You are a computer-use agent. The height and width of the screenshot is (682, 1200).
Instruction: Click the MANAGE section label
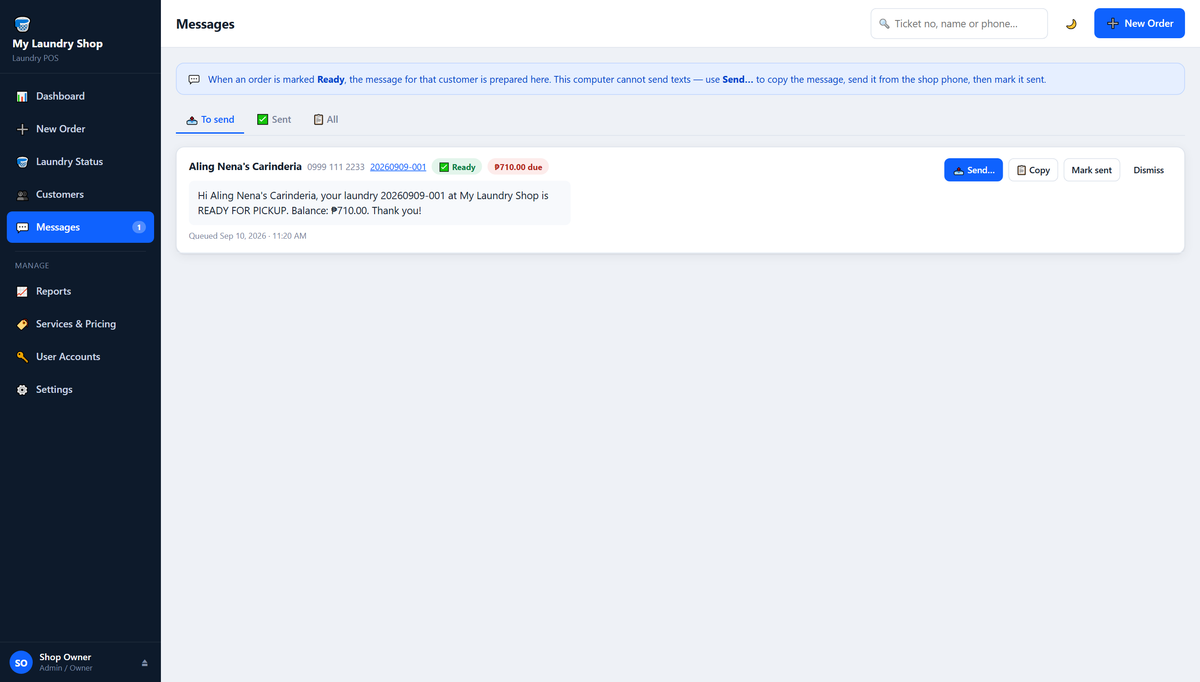pos(32,266)
